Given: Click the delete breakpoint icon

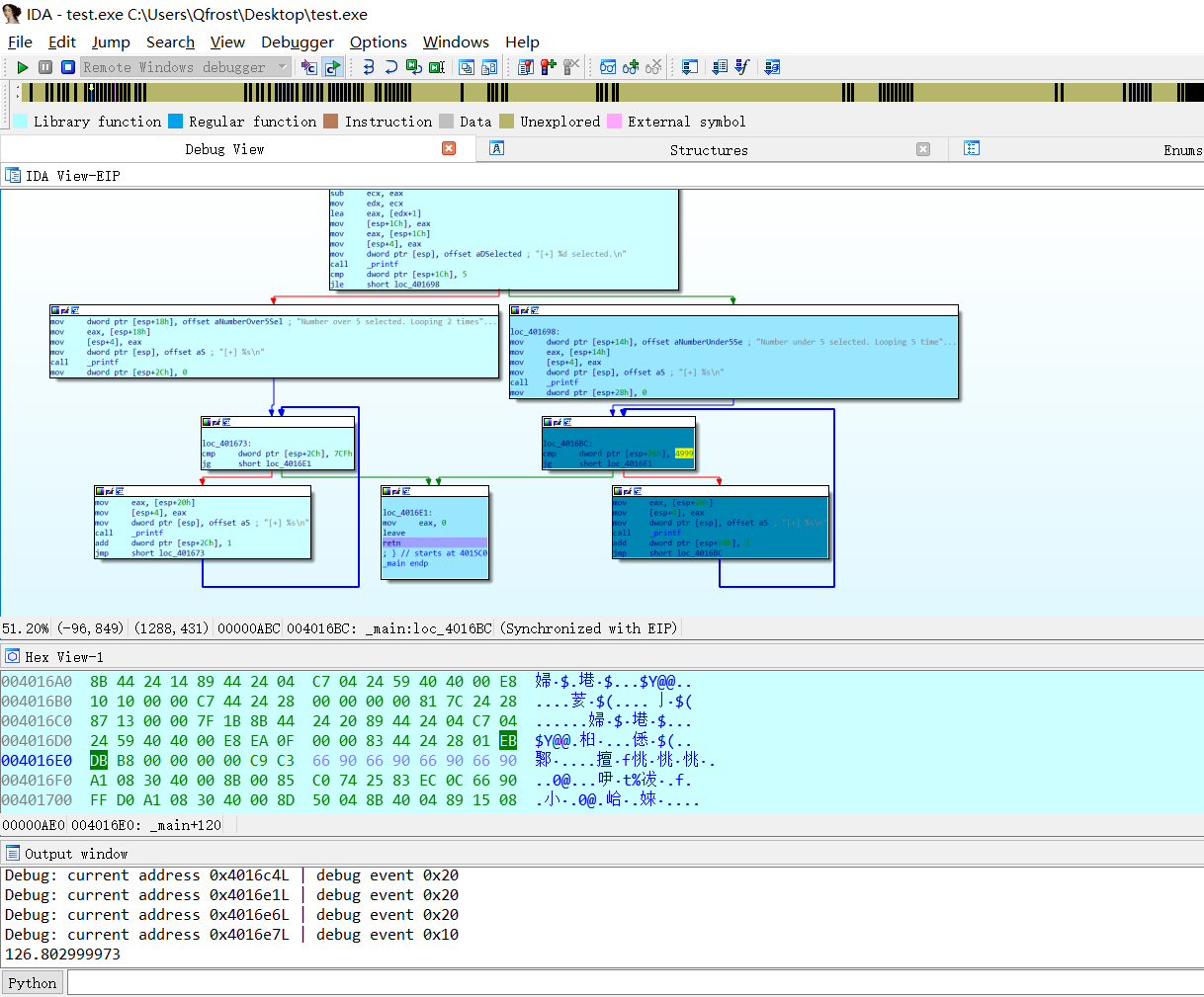Looking at the screenshot, I should click(x=571, y=67).
